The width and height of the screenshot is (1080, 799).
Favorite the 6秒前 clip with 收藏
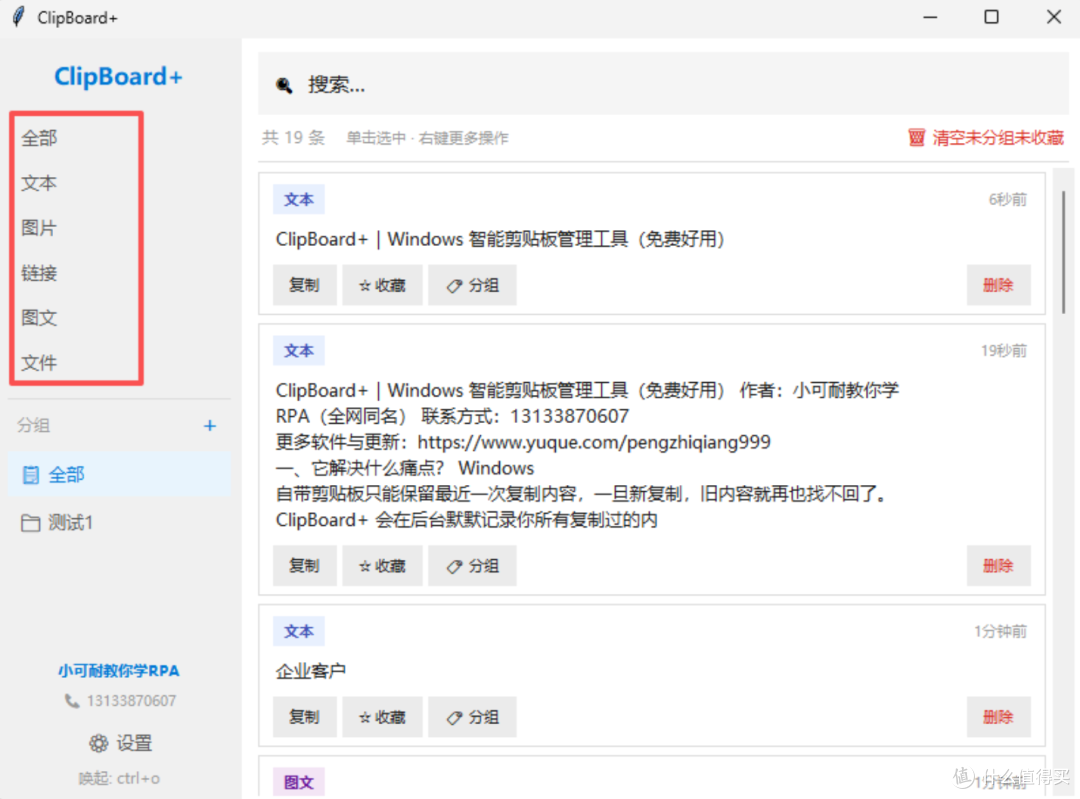pos(382,285)
